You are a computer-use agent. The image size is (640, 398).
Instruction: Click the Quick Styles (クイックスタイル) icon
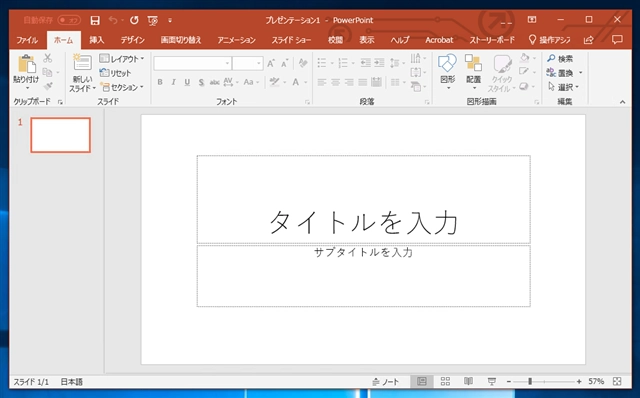502,64
